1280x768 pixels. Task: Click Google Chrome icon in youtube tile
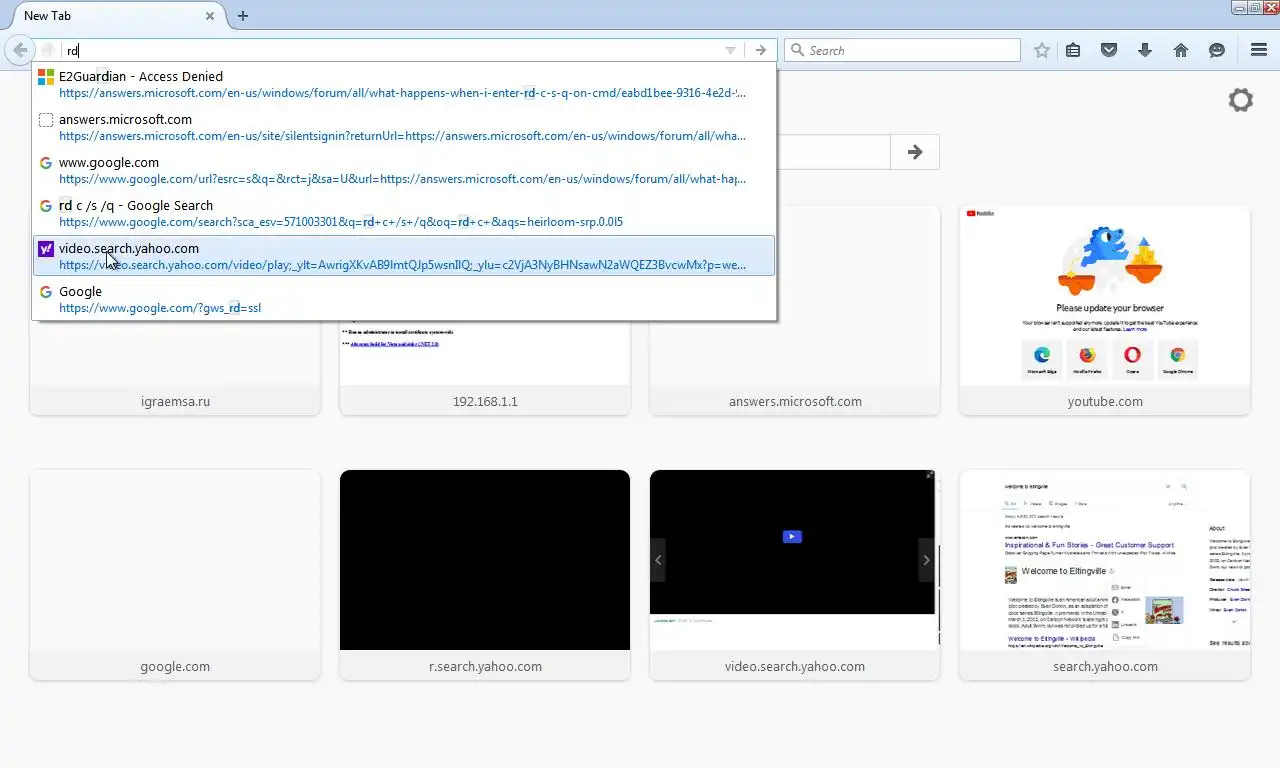pyautogui.click(x=1177, y=357)
